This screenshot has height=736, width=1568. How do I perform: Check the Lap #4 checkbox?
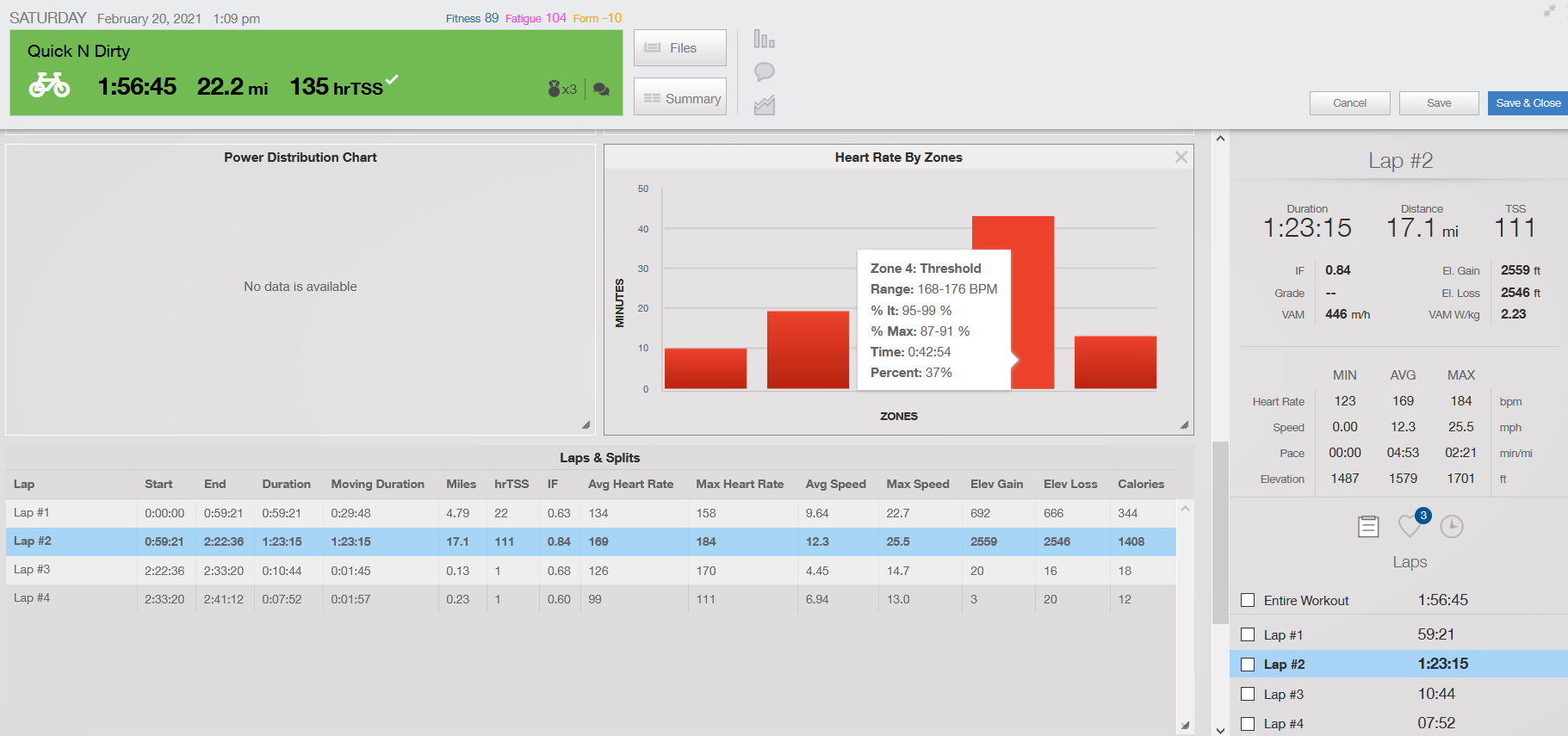pyautogui.click(x=1248, y=724)
